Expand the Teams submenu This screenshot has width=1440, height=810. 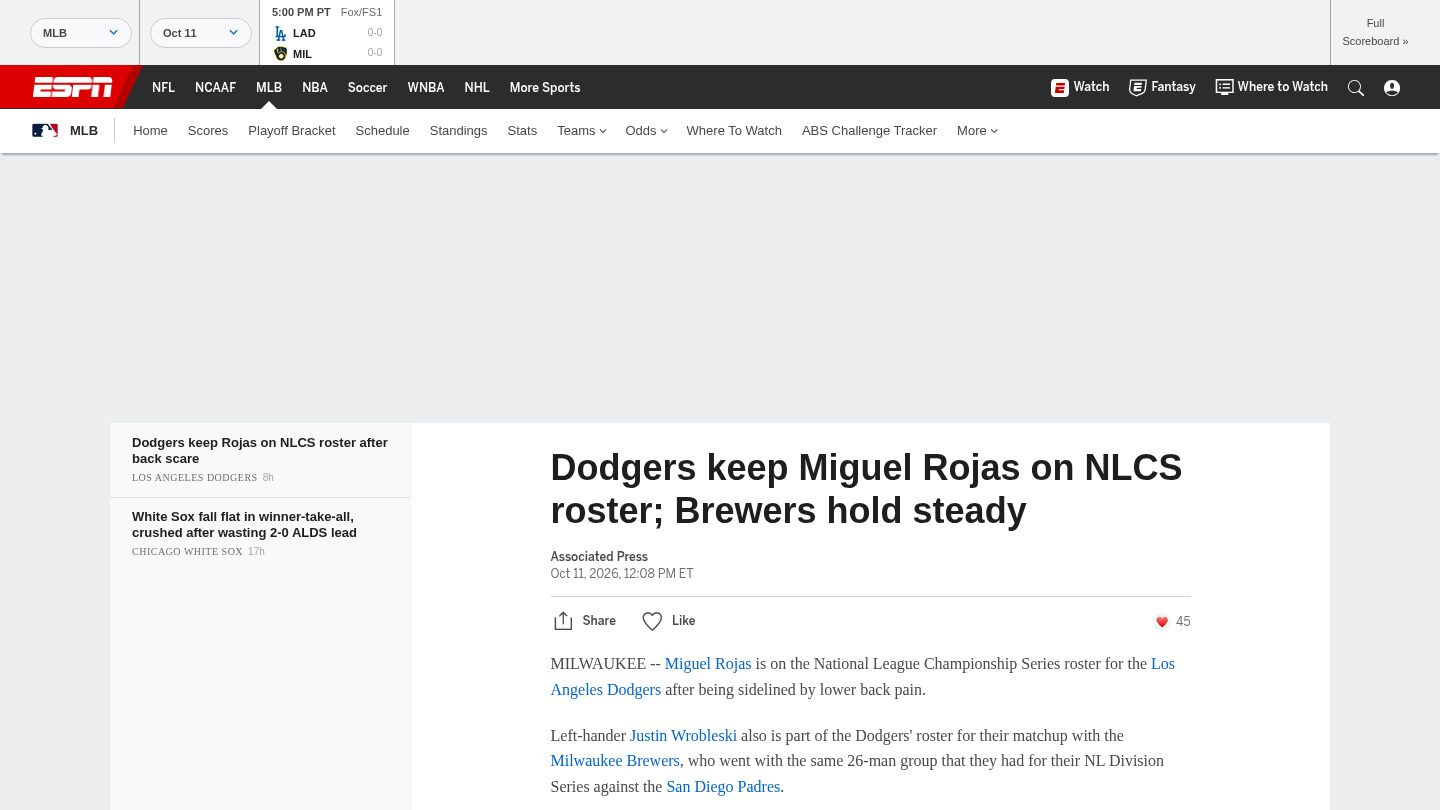582,131
